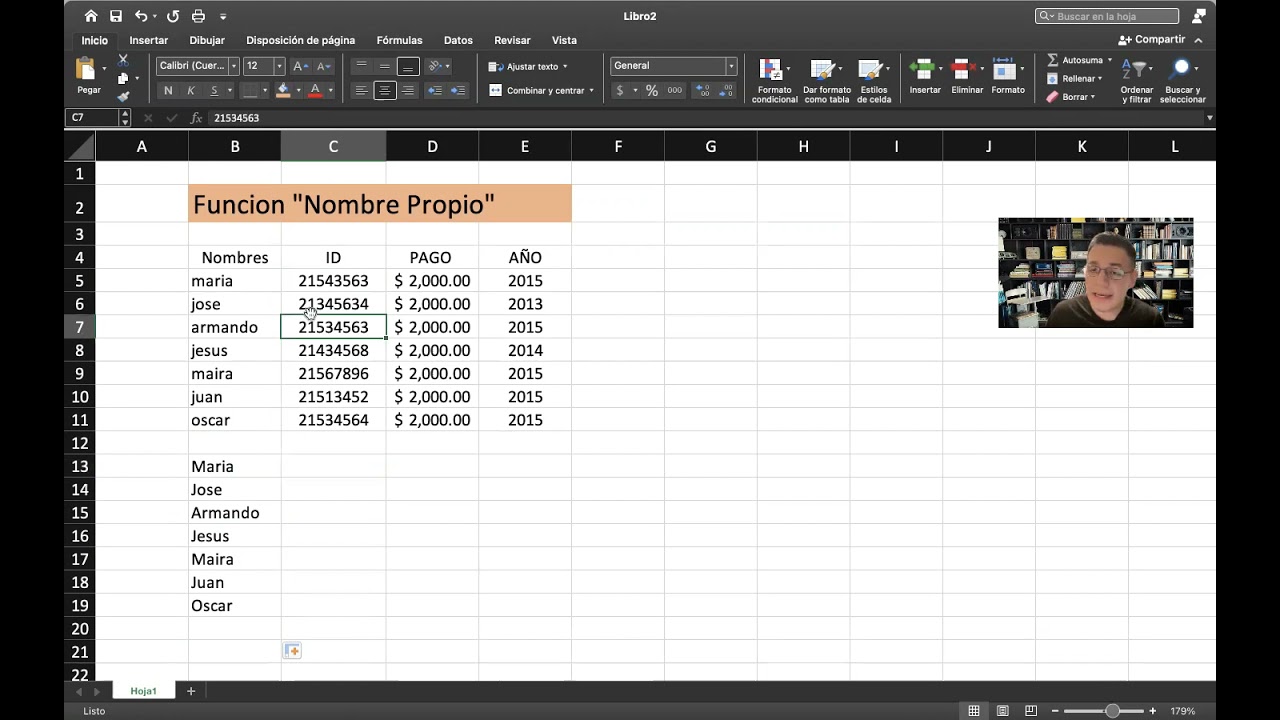
Task: Switch to Disposición de página tab
Action: click(x=300, y=40)
